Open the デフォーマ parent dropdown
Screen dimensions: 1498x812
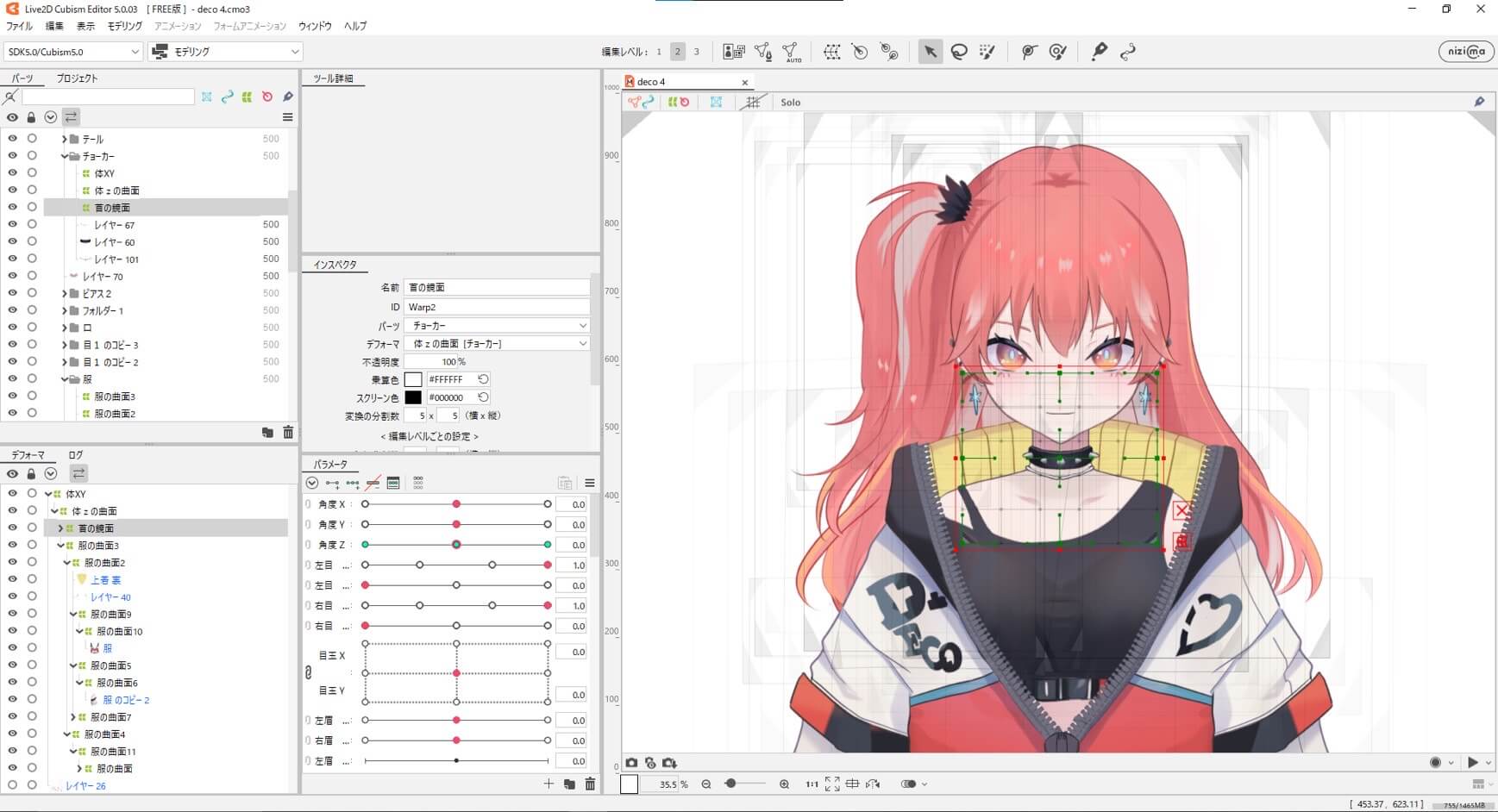(x=497, y=344)
